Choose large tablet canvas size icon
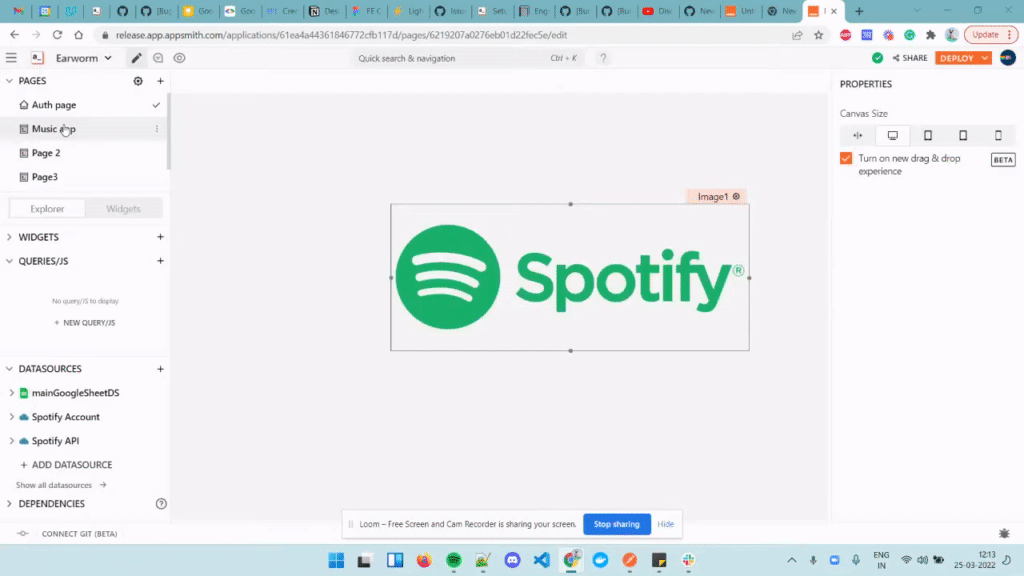The width and height of the screenshot is (1024, 576). point(928,136)
